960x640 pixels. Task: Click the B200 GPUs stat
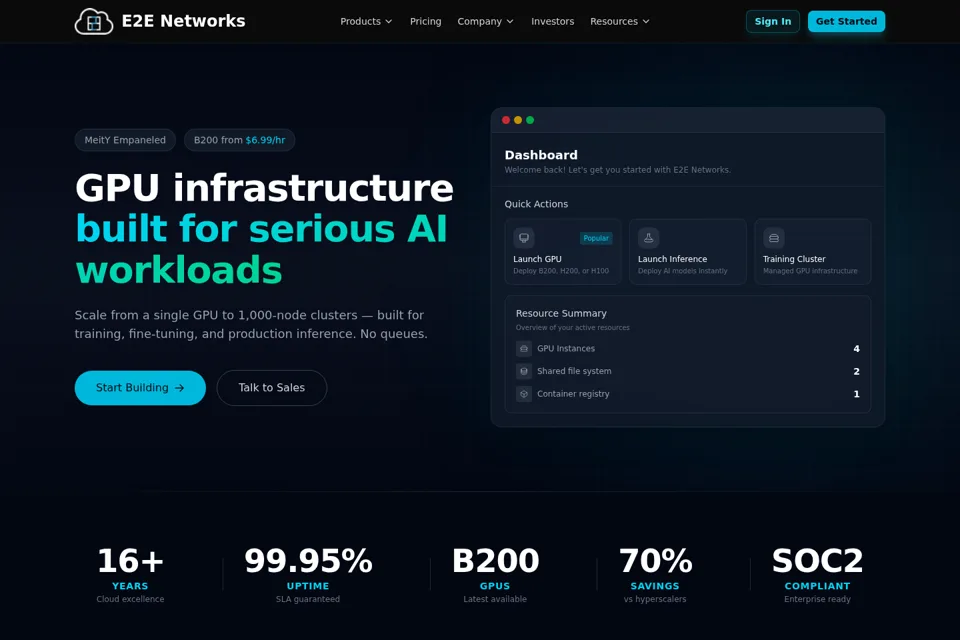tap(495, 574)
